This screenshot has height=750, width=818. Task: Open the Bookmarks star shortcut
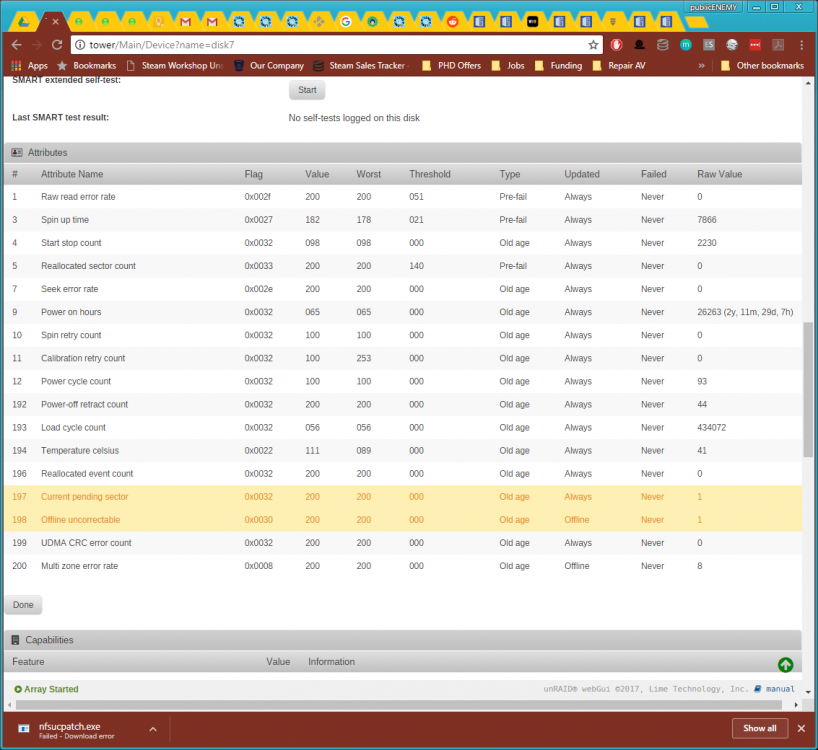(x=87, y=66)
